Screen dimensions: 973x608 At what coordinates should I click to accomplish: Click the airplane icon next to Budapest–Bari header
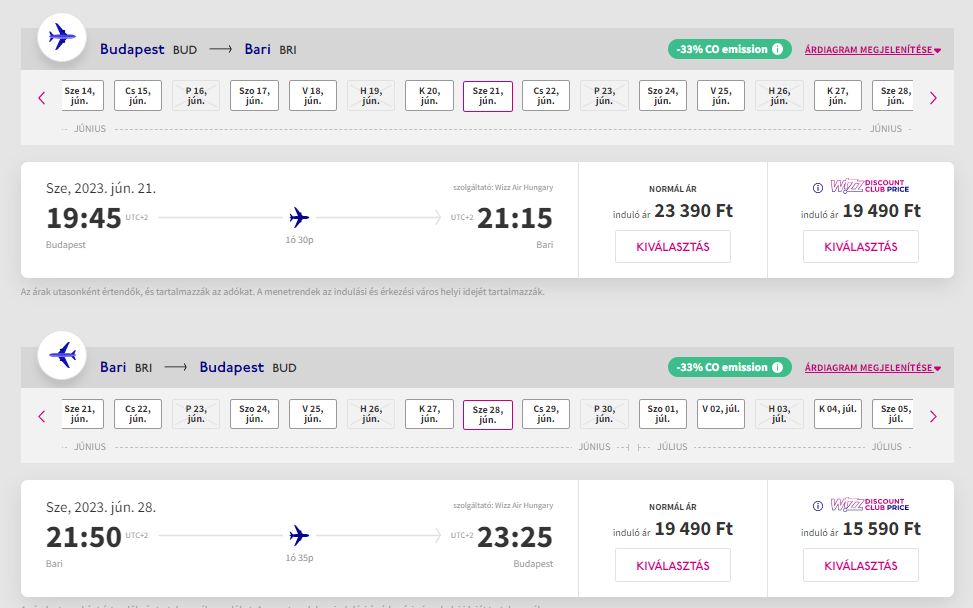[62, 38]
